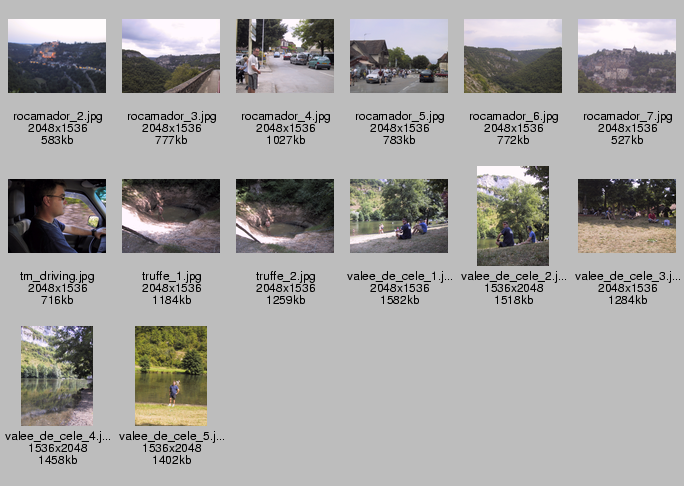Viewport: 684px width, 486px height.
Task: Click the rocamador_4.jpg street thumbnail
Action: (285, 56)
